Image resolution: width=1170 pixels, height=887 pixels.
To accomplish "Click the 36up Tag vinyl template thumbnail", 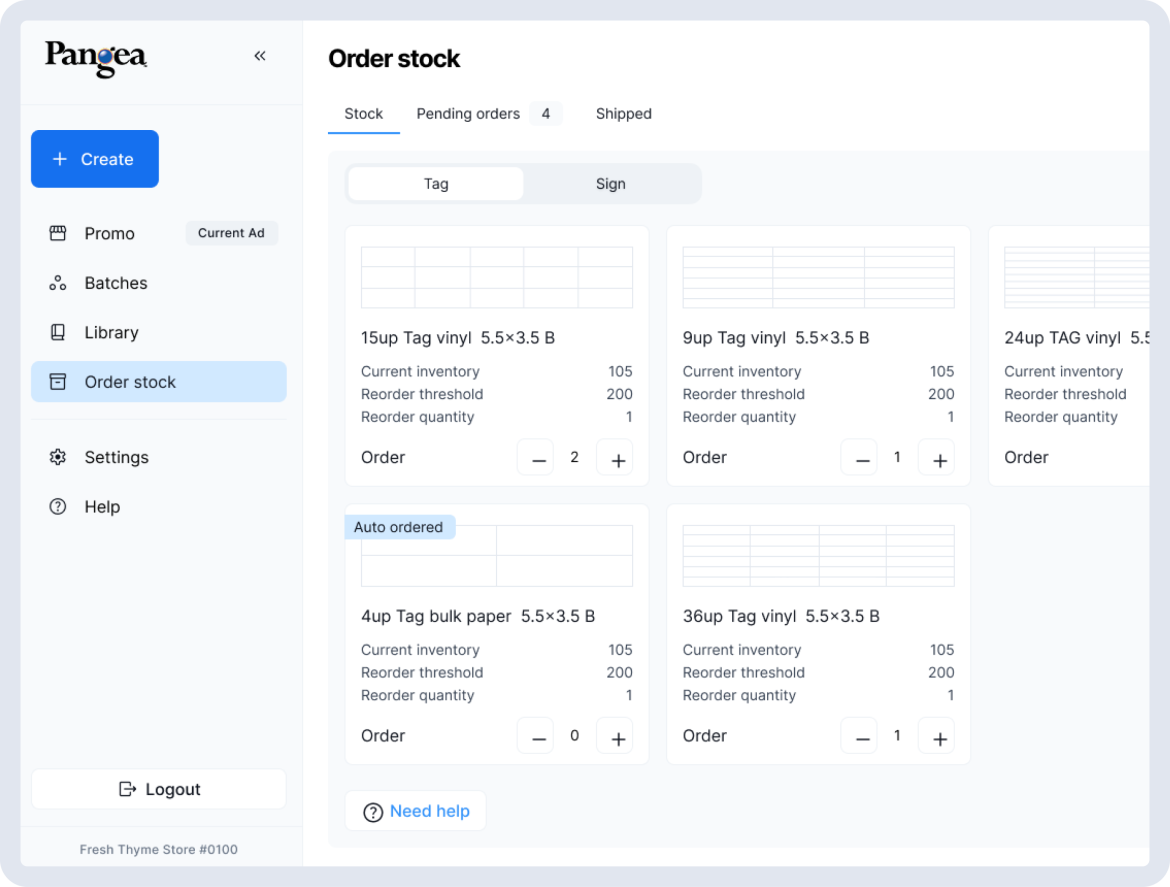I will pyautogui.click(x=818, y=556).
